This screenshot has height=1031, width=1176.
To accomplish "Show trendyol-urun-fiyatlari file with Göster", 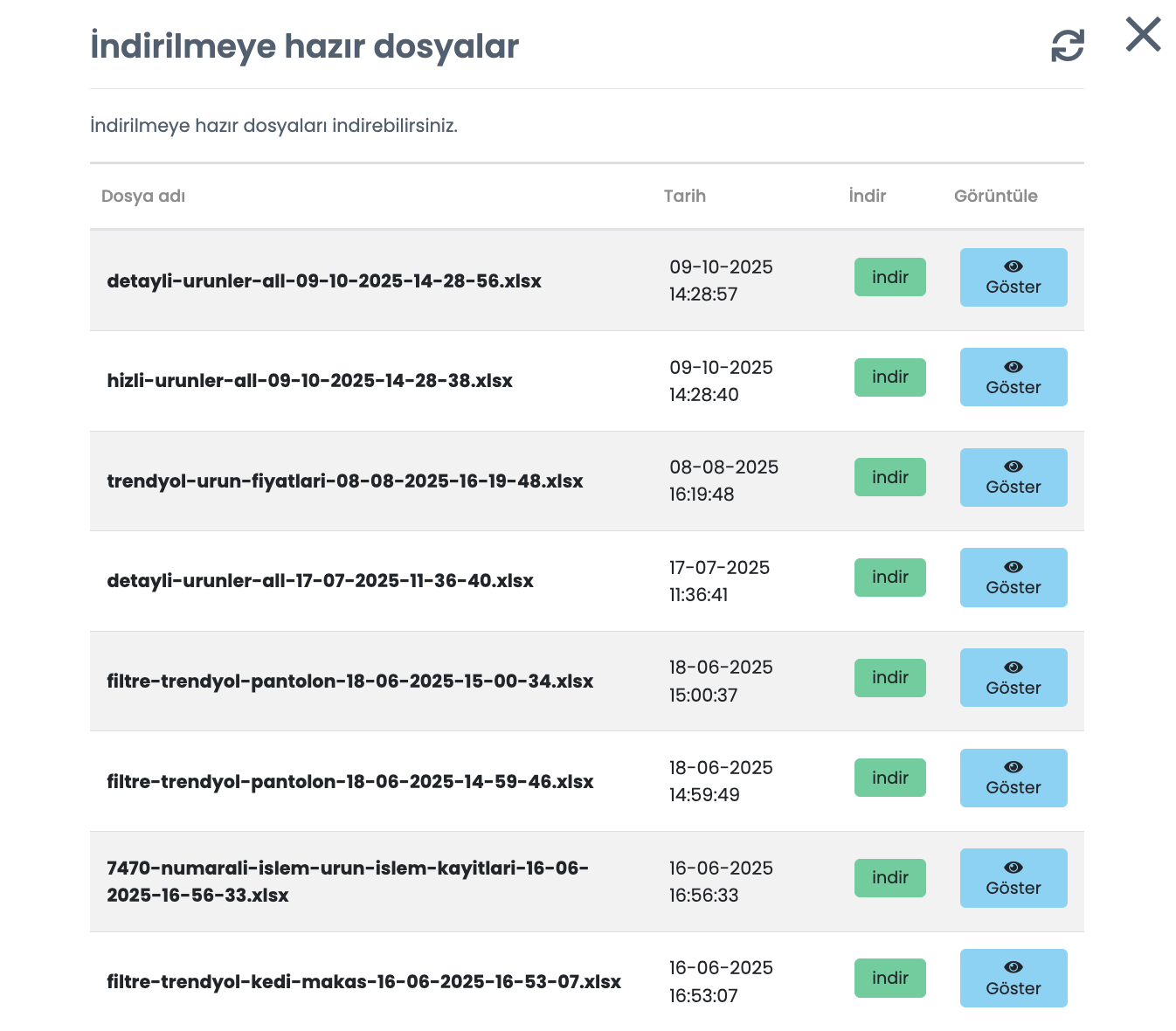I will point(1013,477).
